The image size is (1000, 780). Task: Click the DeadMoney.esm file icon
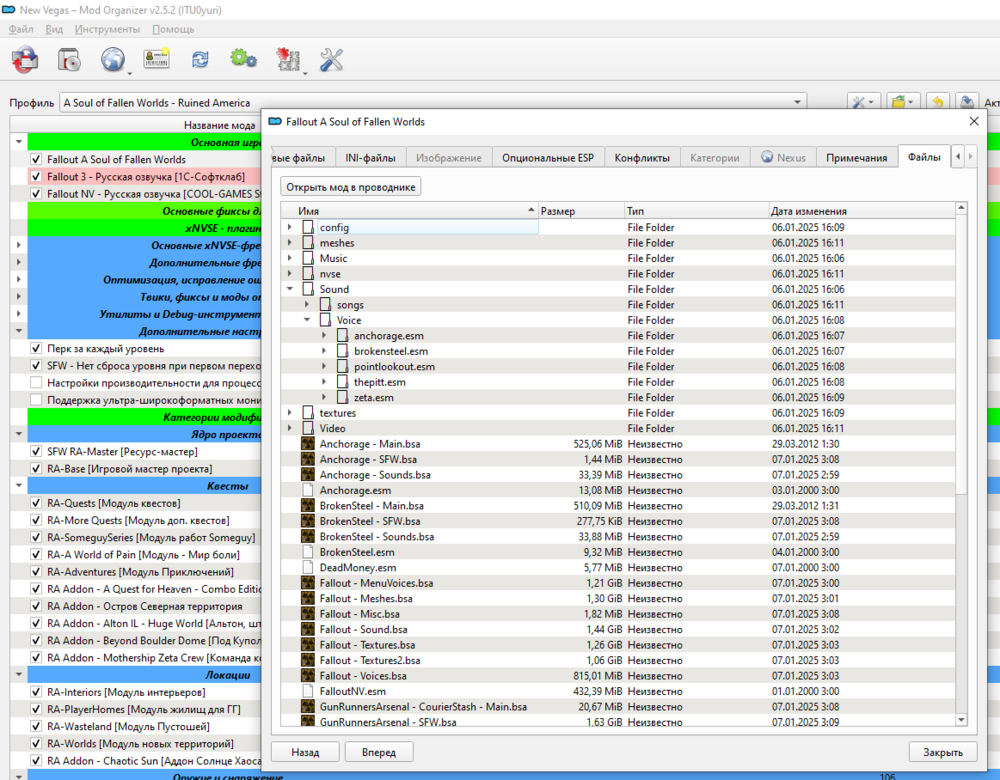tap(308, 568)
